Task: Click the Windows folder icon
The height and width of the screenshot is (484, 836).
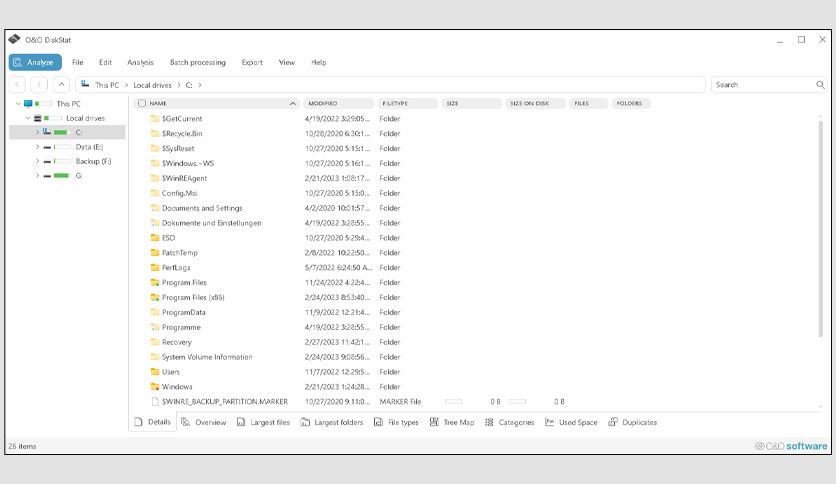Action: click(x=155, y=386)
